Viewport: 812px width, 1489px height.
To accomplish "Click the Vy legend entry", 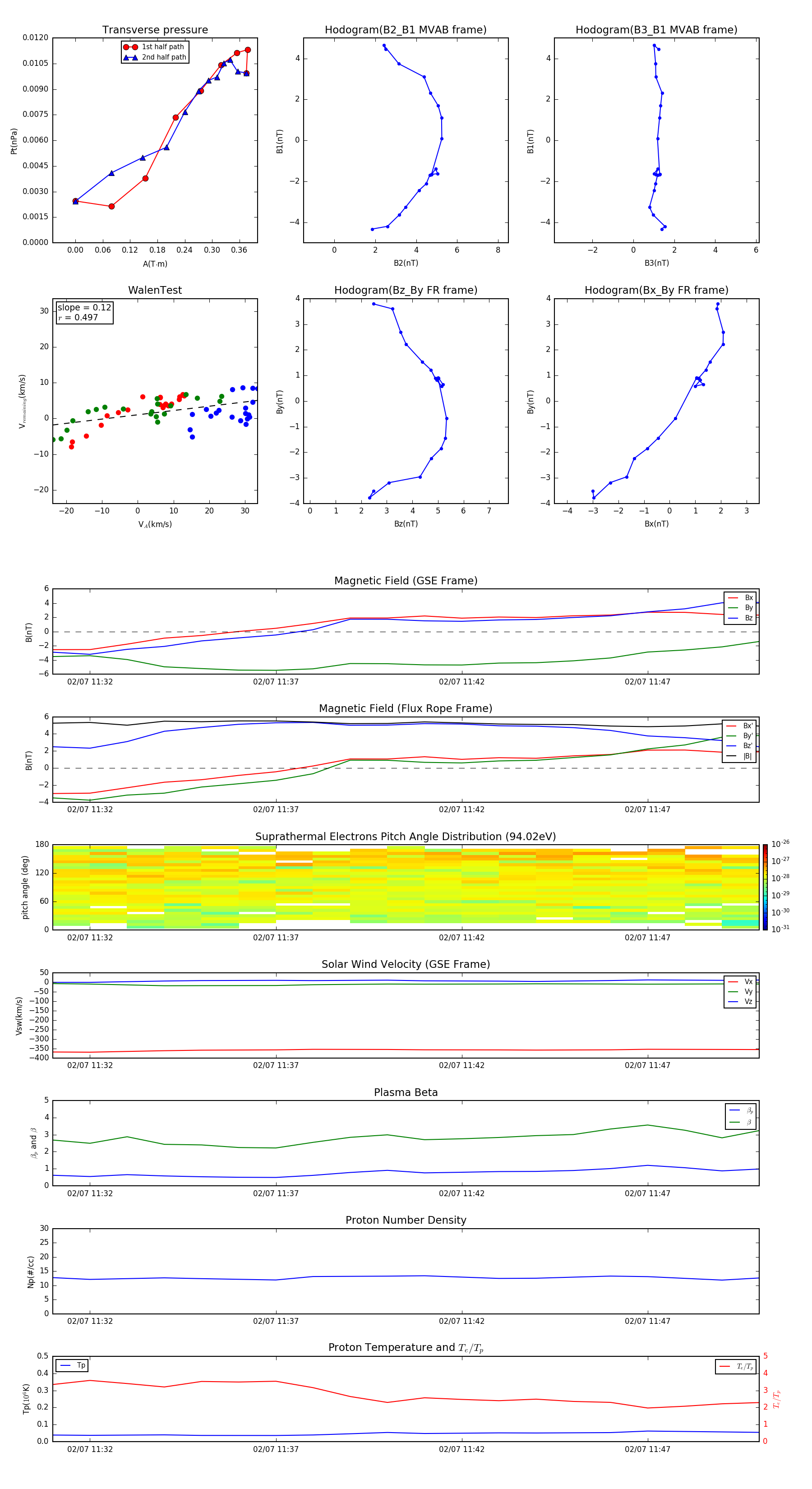I will click(x=740, y=992).
